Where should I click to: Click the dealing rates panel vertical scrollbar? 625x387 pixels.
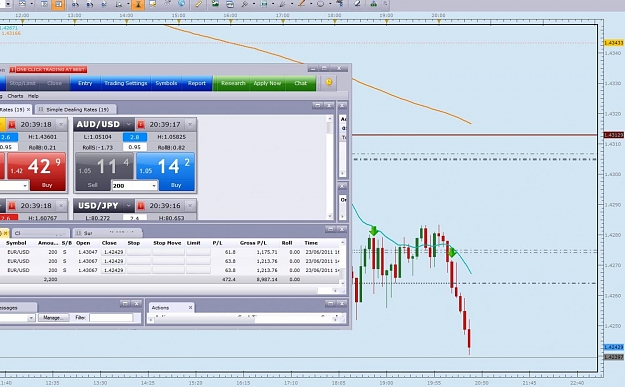click(x=330, y=167)
